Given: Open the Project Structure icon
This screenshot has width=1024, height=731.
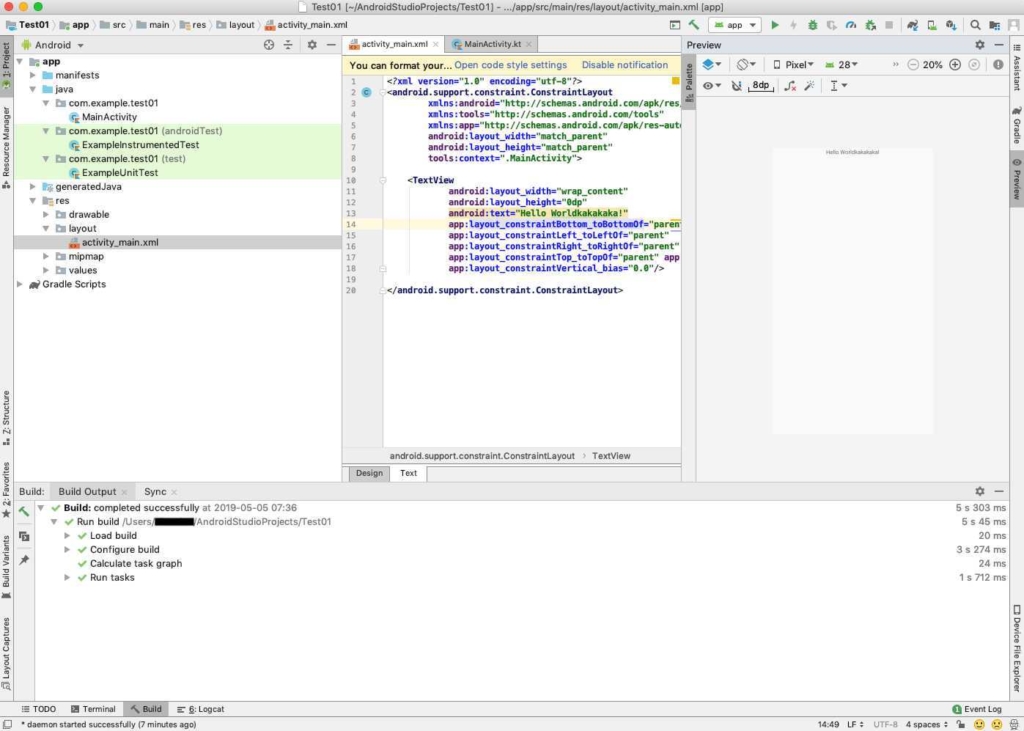Looking at the screenshot, I should (995, 25).
